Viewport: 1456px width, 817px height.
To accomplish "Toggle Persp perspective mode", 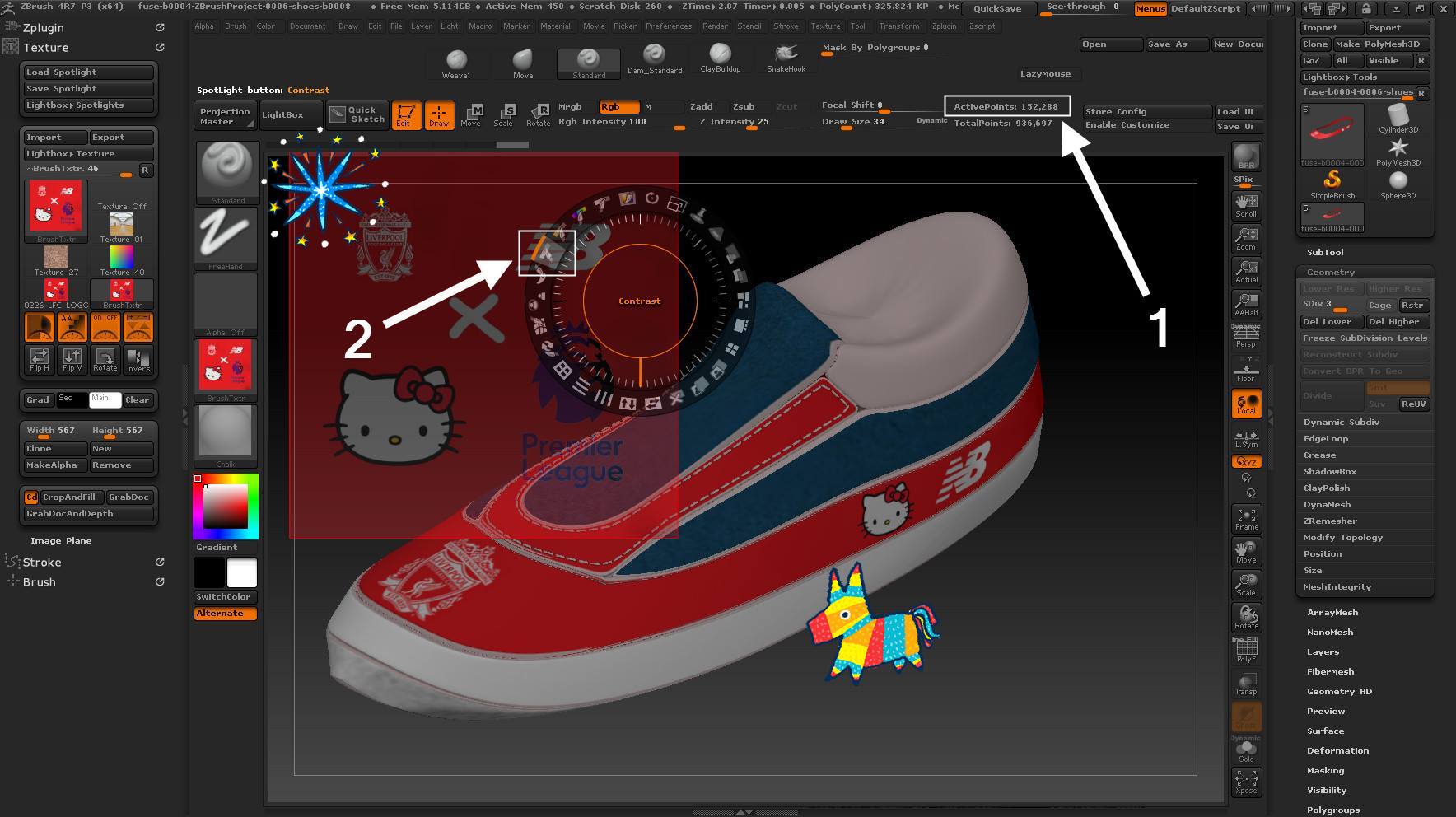I will pos(1246,336).
